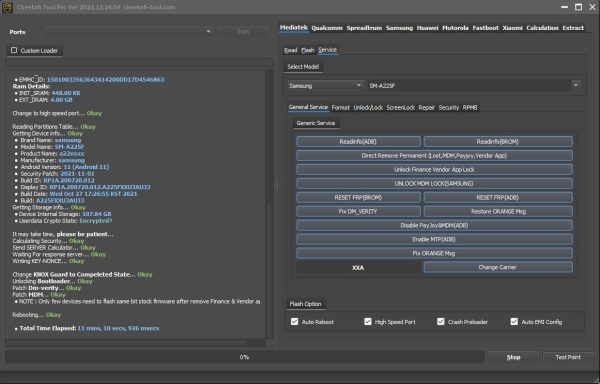Select the Service sub-tab

(328, 50)
